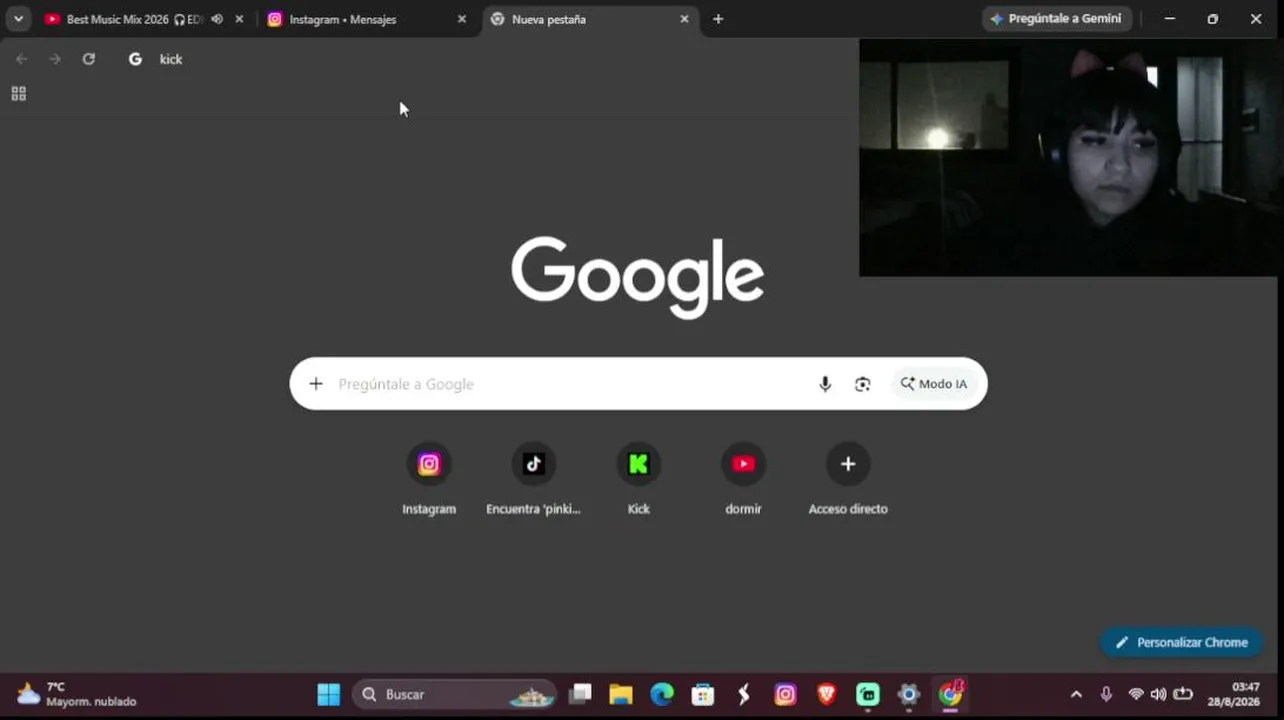Screen dimensions: 1284x720
Task: Open Wi-Fi network settings in tray
Action: coord(1136,694)
